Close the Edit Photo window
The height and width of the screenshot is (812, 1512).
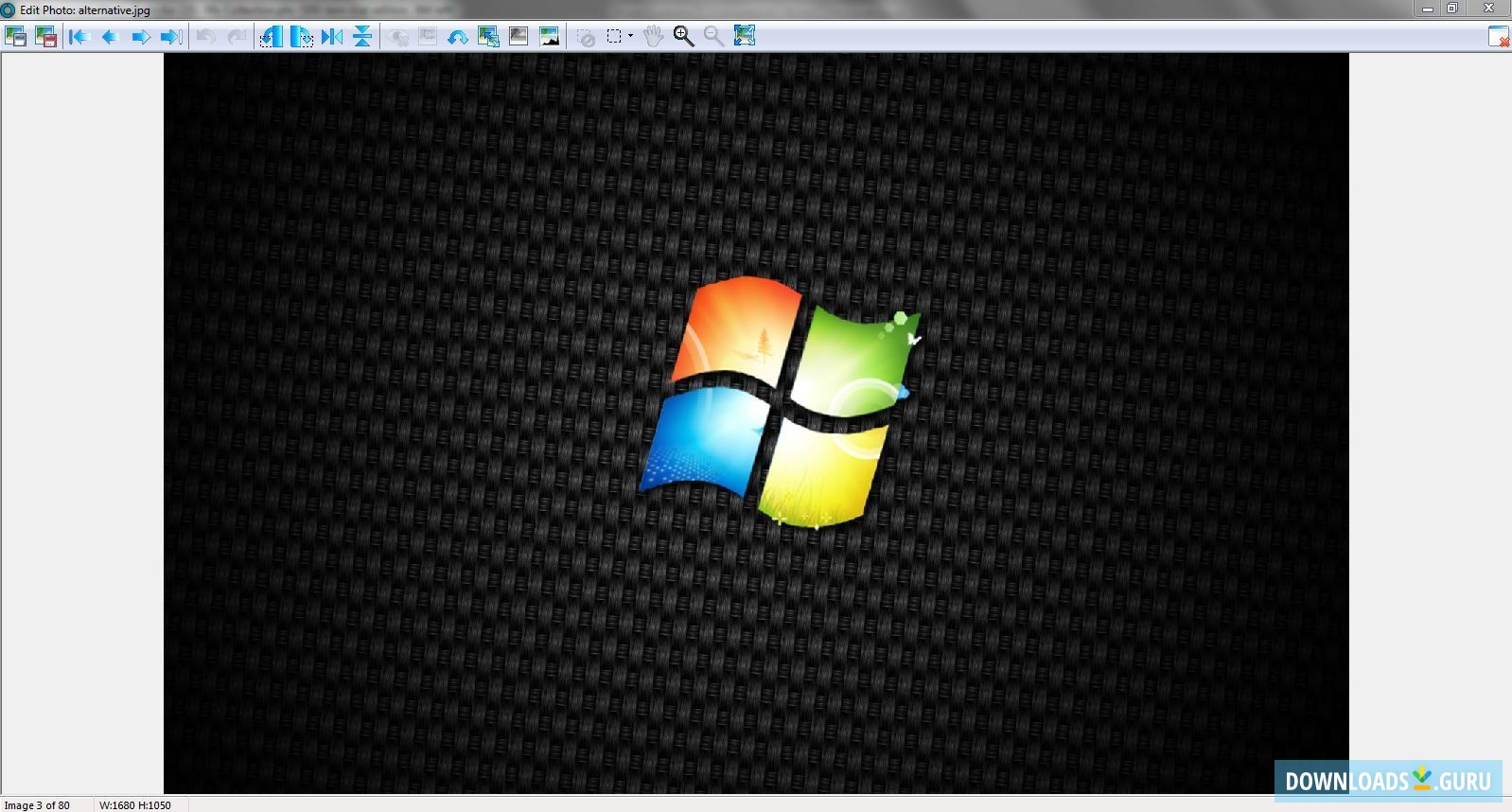click(x=1488, y=9)
